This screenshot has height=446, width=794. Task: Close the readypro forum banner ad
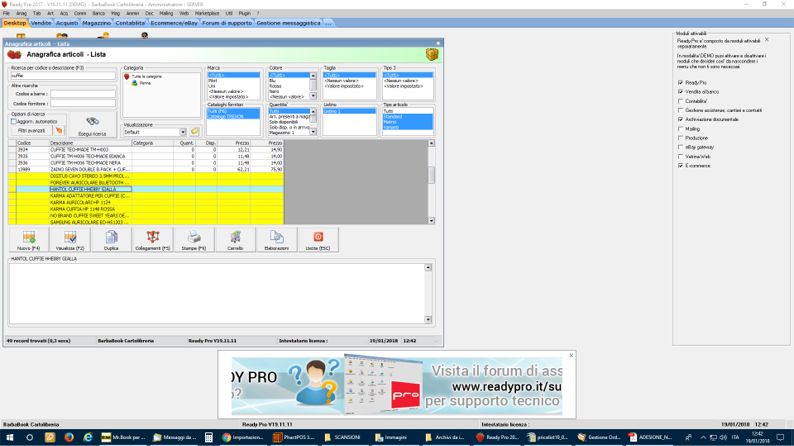coord(571,355)
